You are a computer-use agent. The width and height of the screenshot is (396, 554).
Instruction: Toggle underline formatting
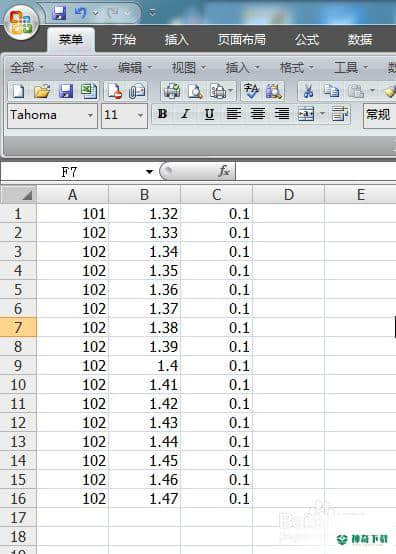(x=209, y=114)
